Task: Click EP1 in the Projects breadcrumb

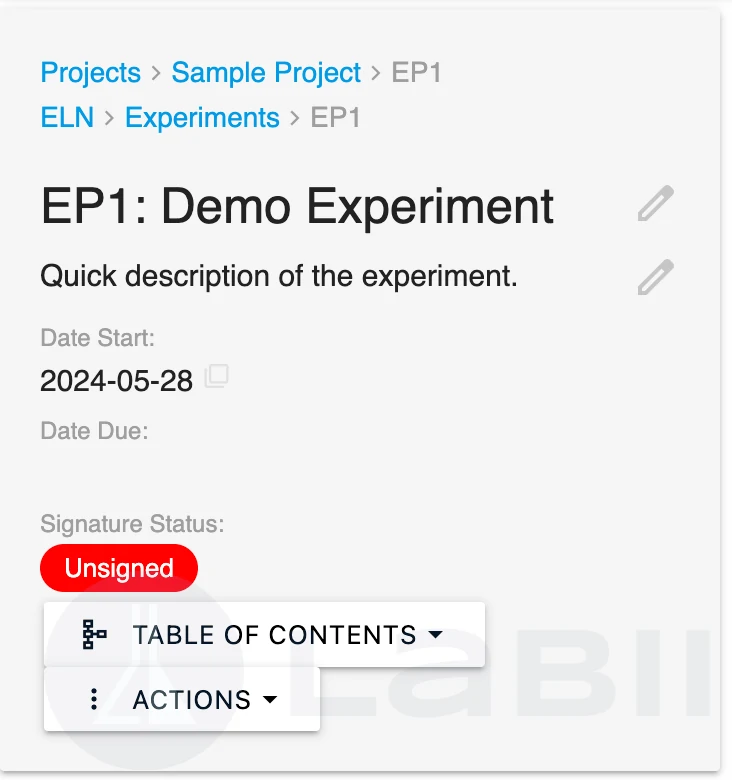Action: pos(417,73)
